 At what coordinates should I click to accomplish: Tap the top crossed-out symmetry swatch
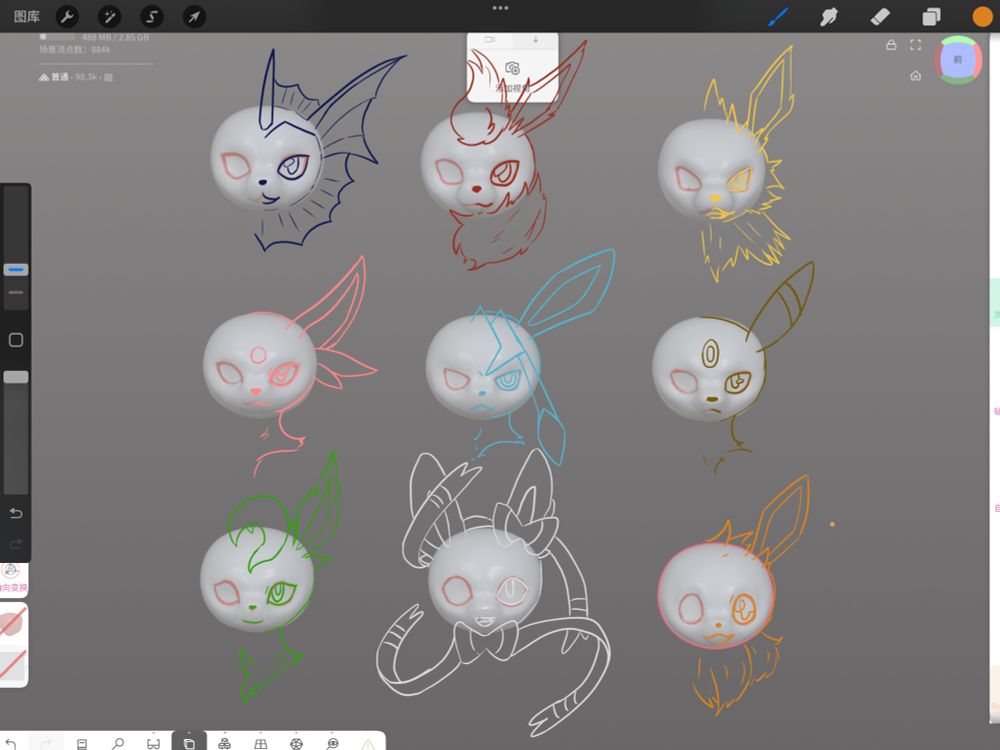[x=13, y=624]
